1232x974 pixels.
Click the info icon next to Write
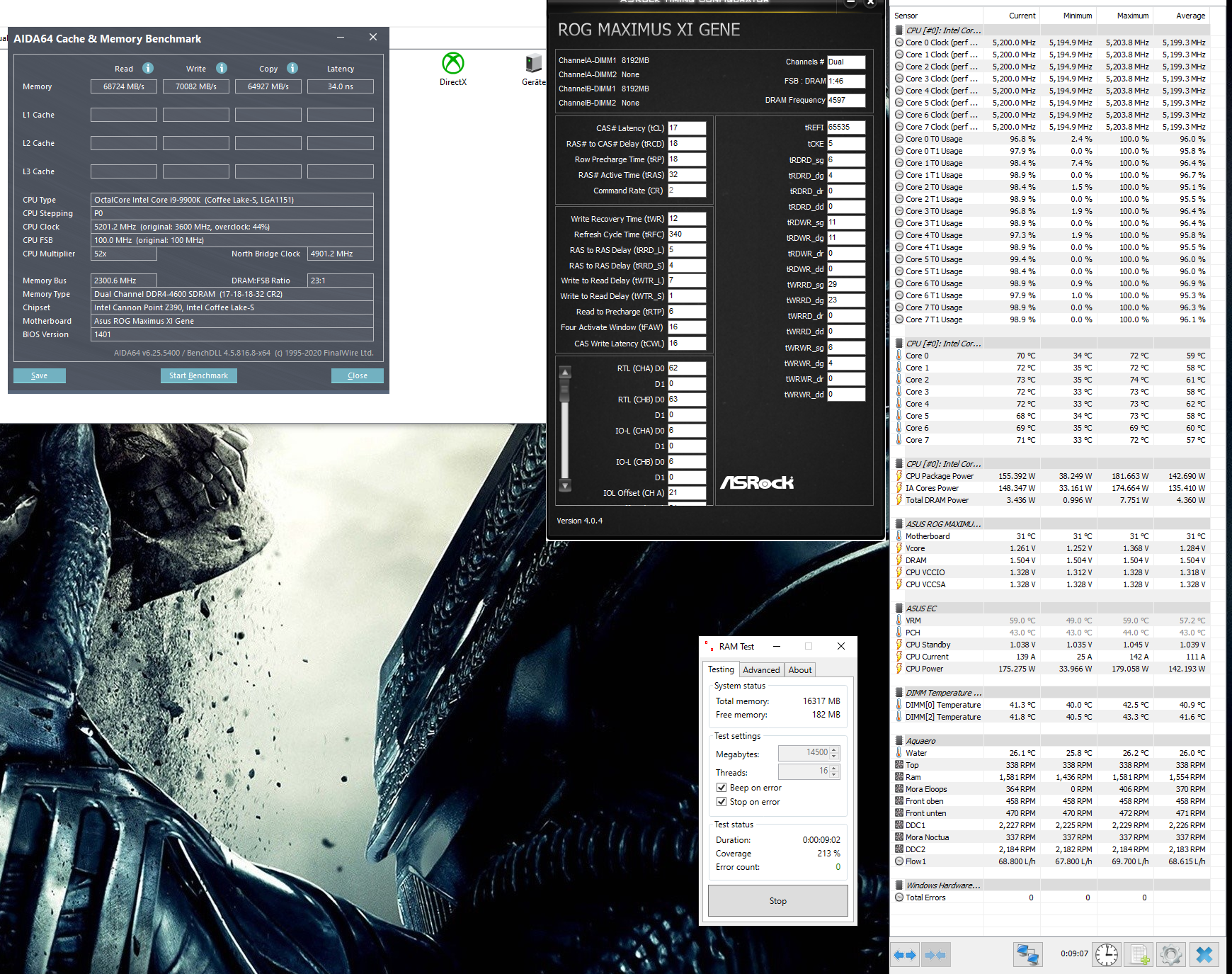(x=222, y=68)
